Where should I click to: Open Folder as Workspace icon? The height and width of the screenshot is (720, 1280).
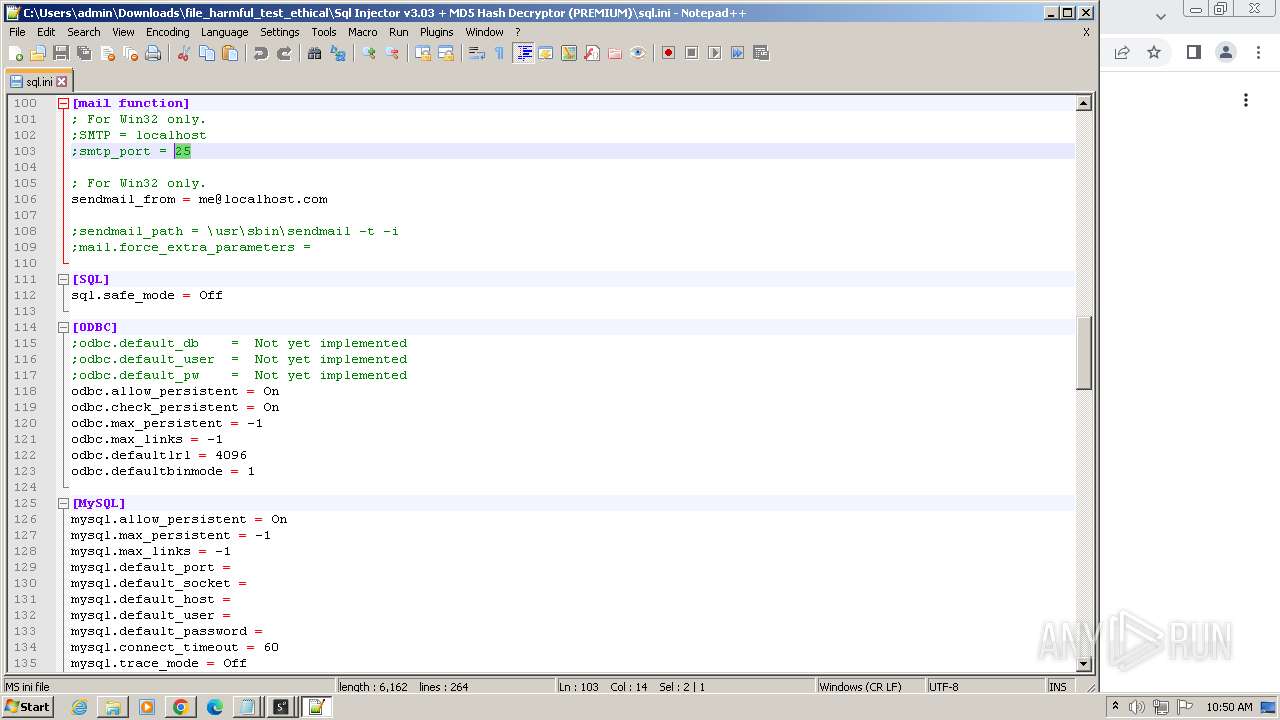615,53
